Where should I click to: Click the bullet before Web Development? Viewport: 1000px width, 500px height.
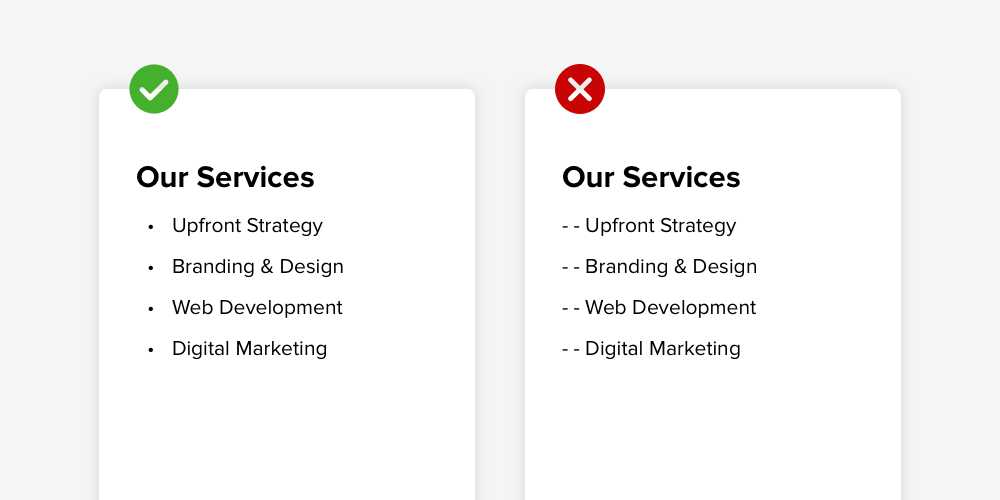coord(151,309)
